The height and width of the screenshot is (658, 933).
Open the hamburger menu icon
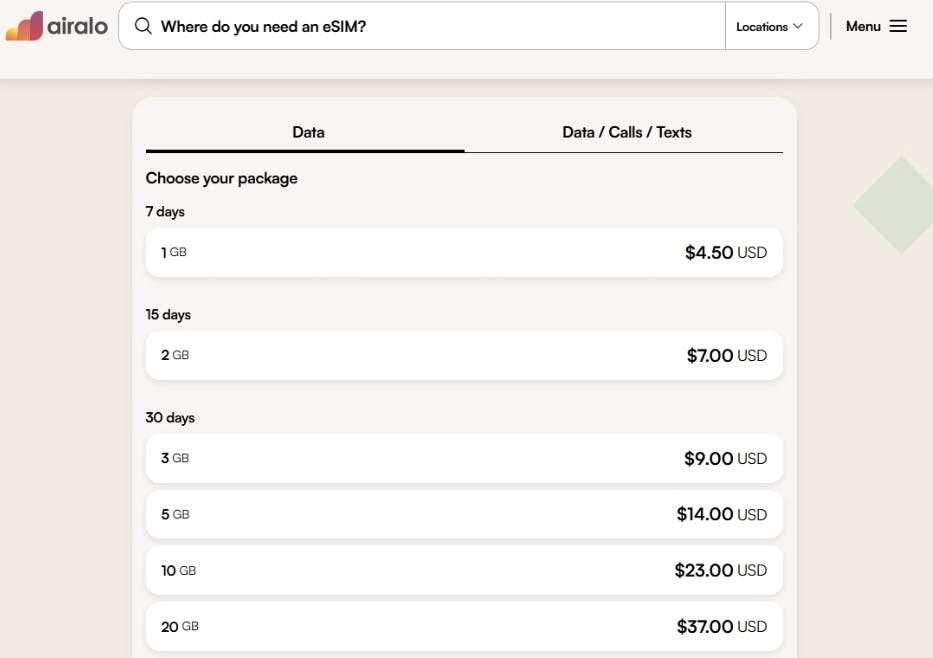click(898, 26)
